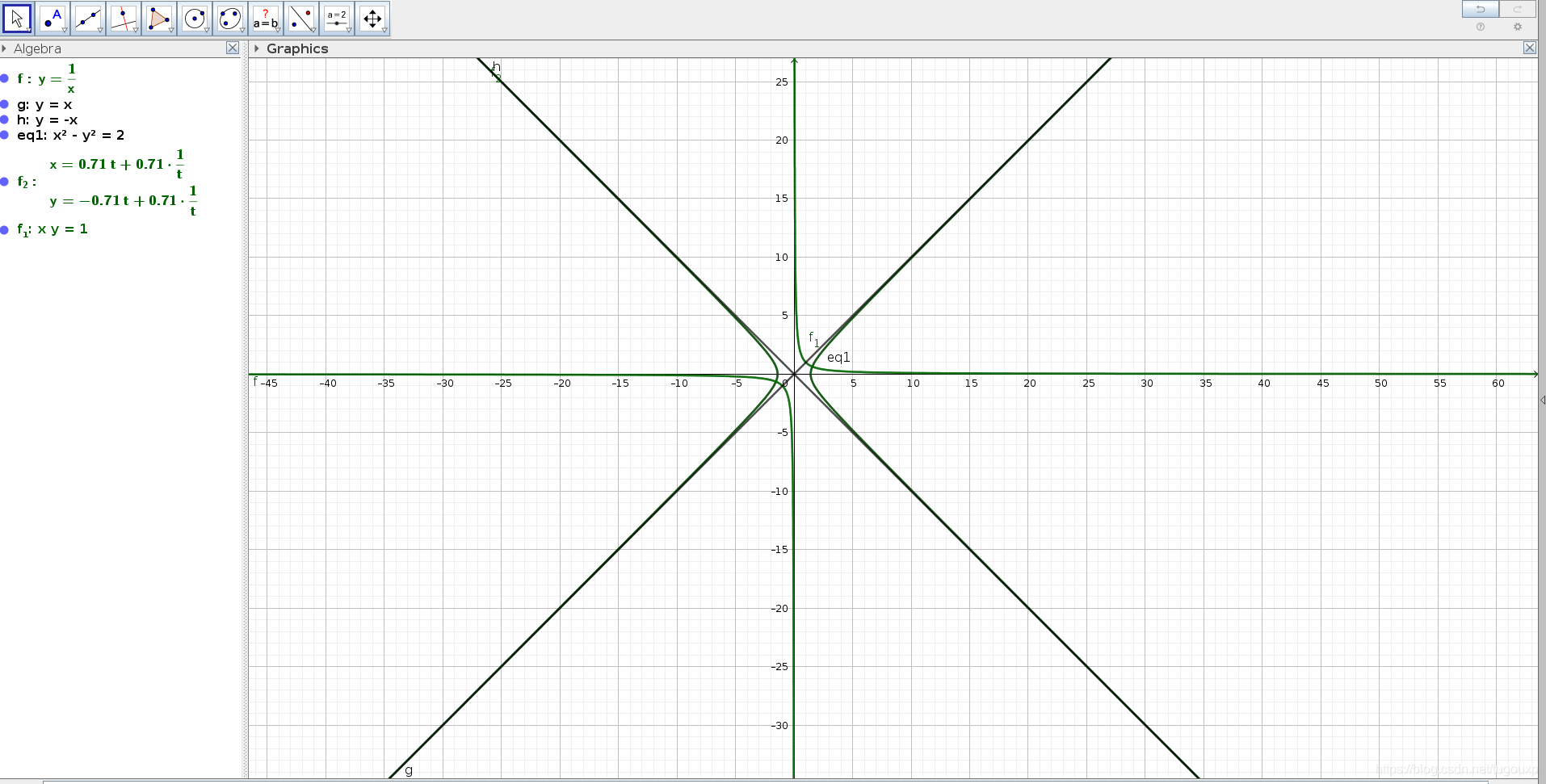Select the f1: x y = 1 entry

pyautogui.click(x=53, y=229)
